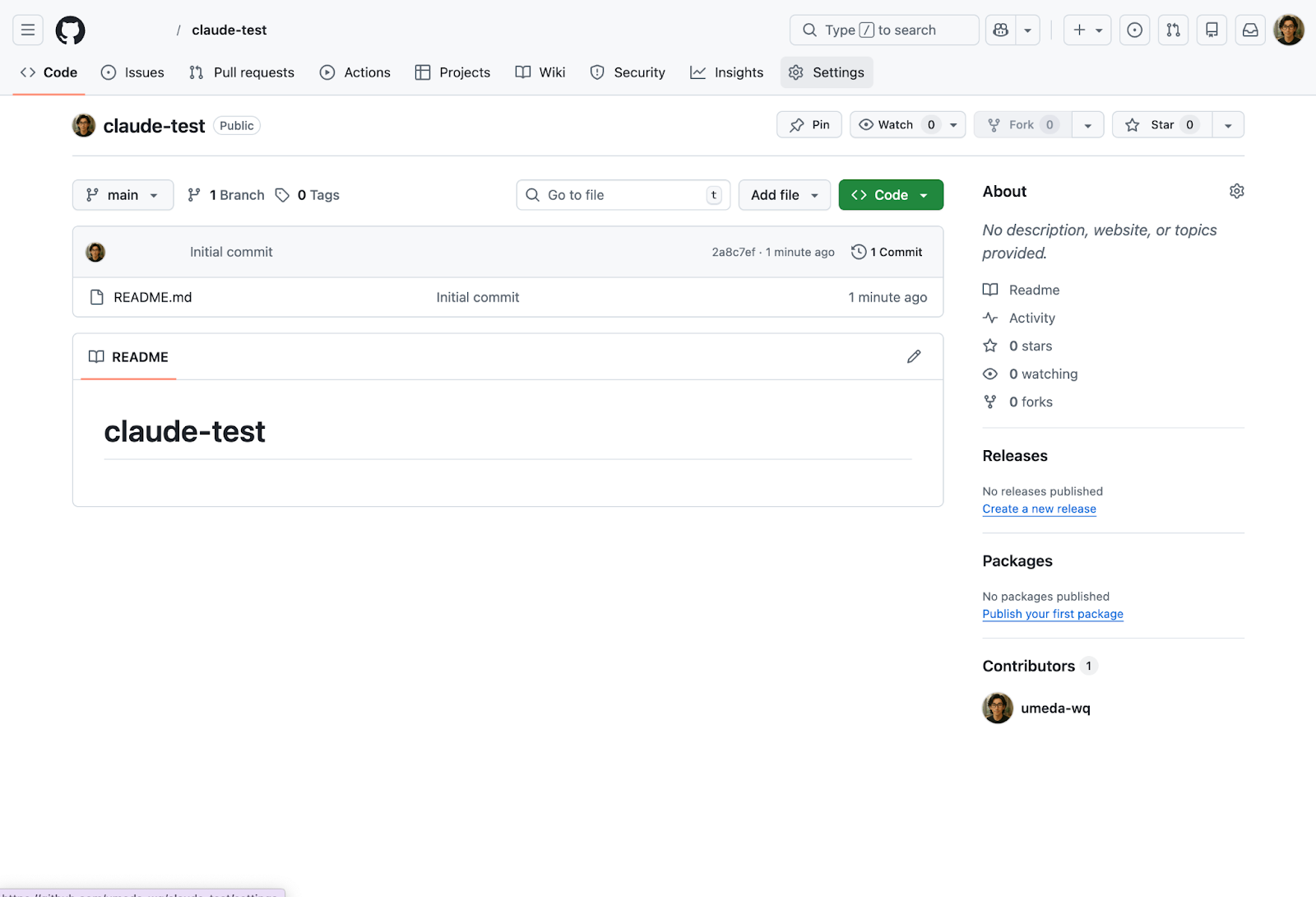Pin the claude-test repository
The image size is (1316, 897).
tap(809, 125)
